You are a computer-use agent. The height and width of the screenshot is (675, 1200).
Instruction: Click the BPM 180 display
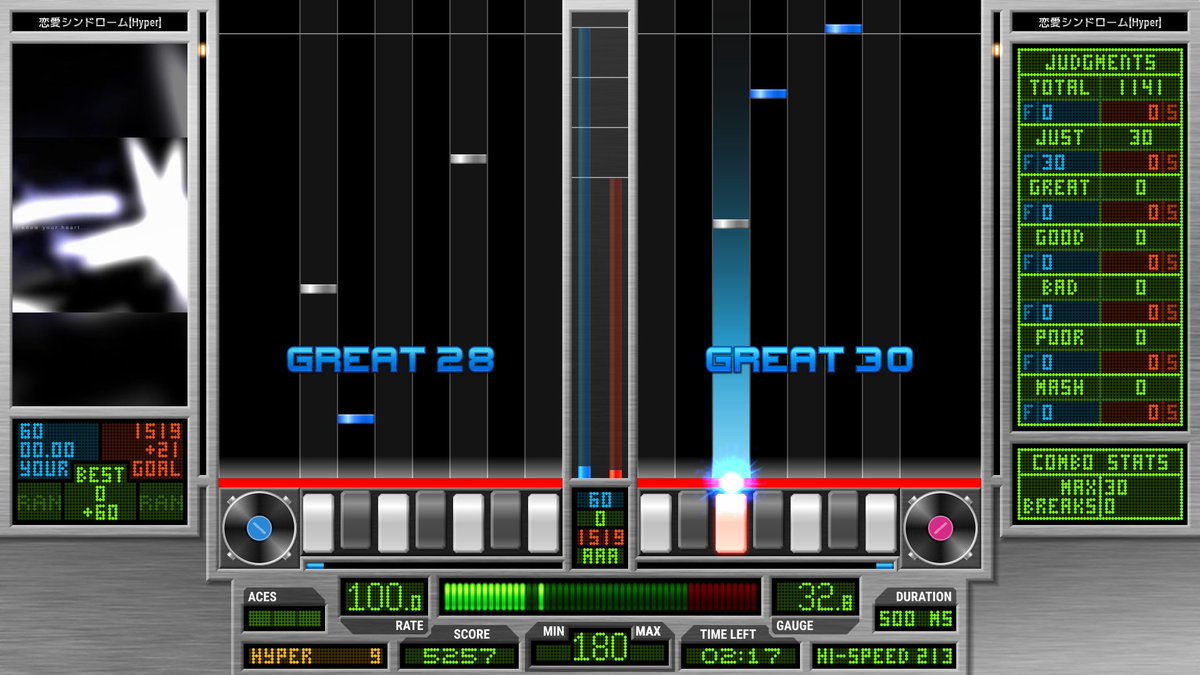point(600,648)
